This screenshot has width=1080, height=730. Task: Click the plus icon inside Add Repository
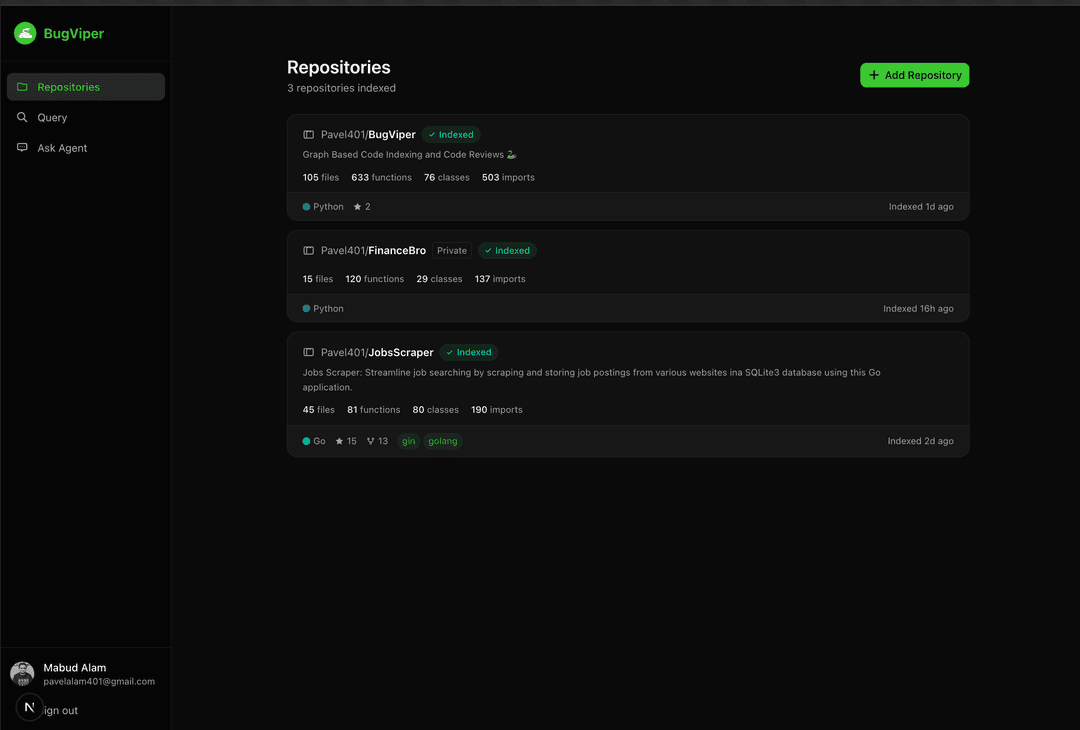tap(875, 74)
